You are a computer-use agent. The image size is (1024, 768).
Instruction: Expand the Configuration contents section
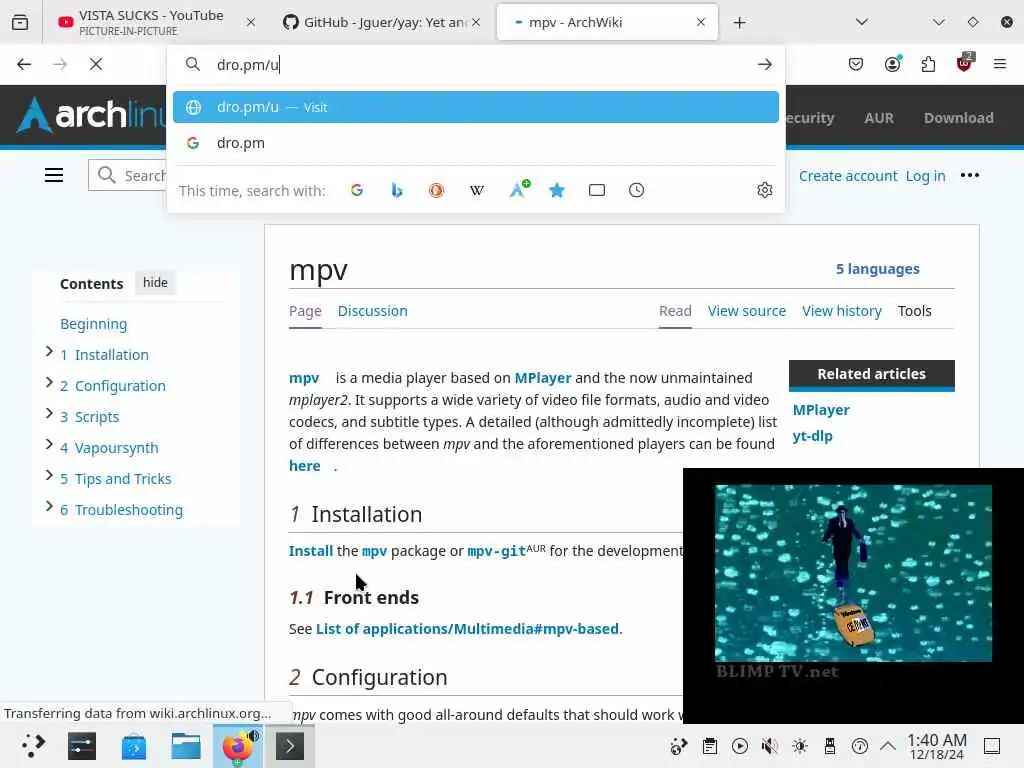point(49,383)
